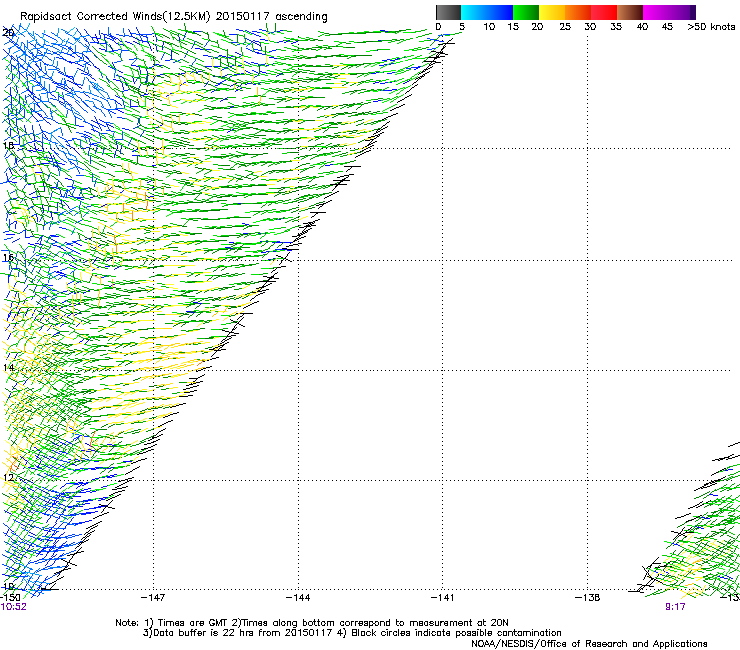Click the cyan-blue 5-15 knots legend band

[x=487, y=12]
